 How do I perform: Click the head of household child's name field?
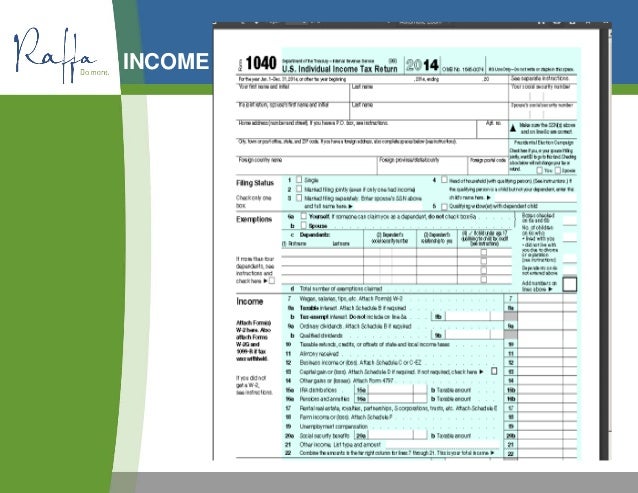tap(534, 198)
